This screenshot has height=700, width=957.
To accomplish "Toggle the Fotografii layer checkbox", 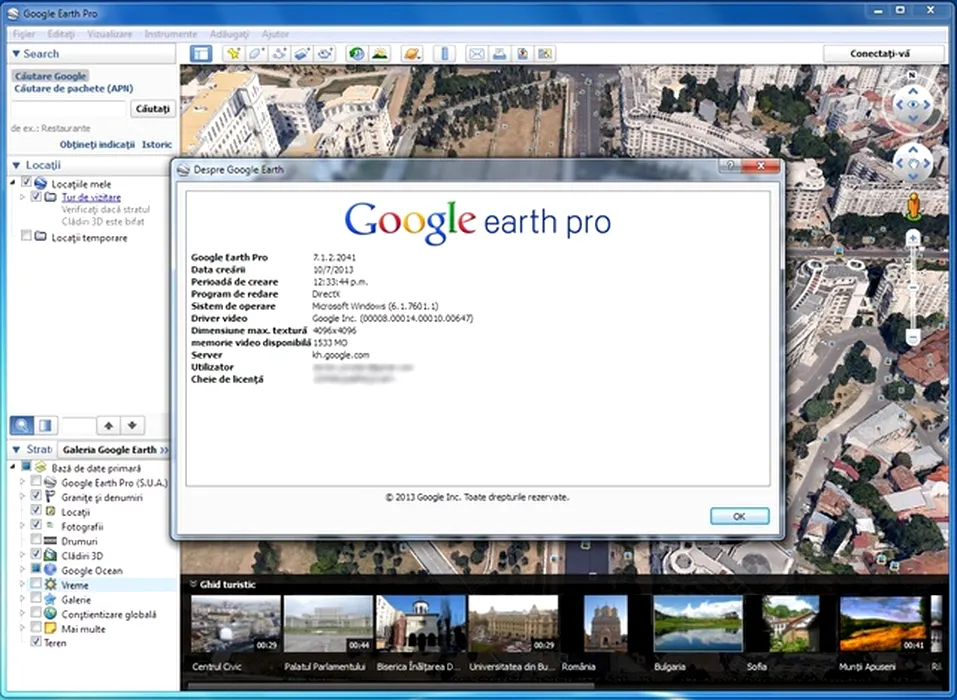I will [x=36, y=525].
